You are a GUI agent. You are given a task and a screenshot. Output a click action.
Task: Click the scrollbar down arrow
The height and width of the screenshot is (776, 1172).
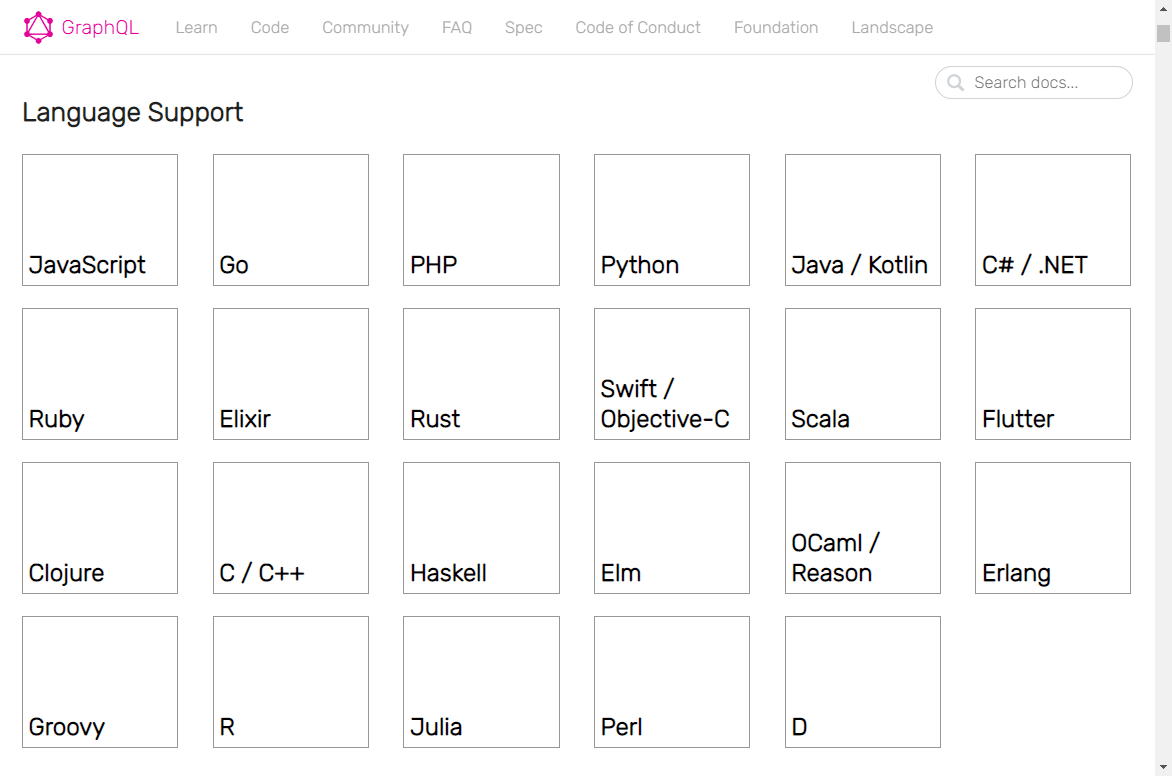point(1164,768)
